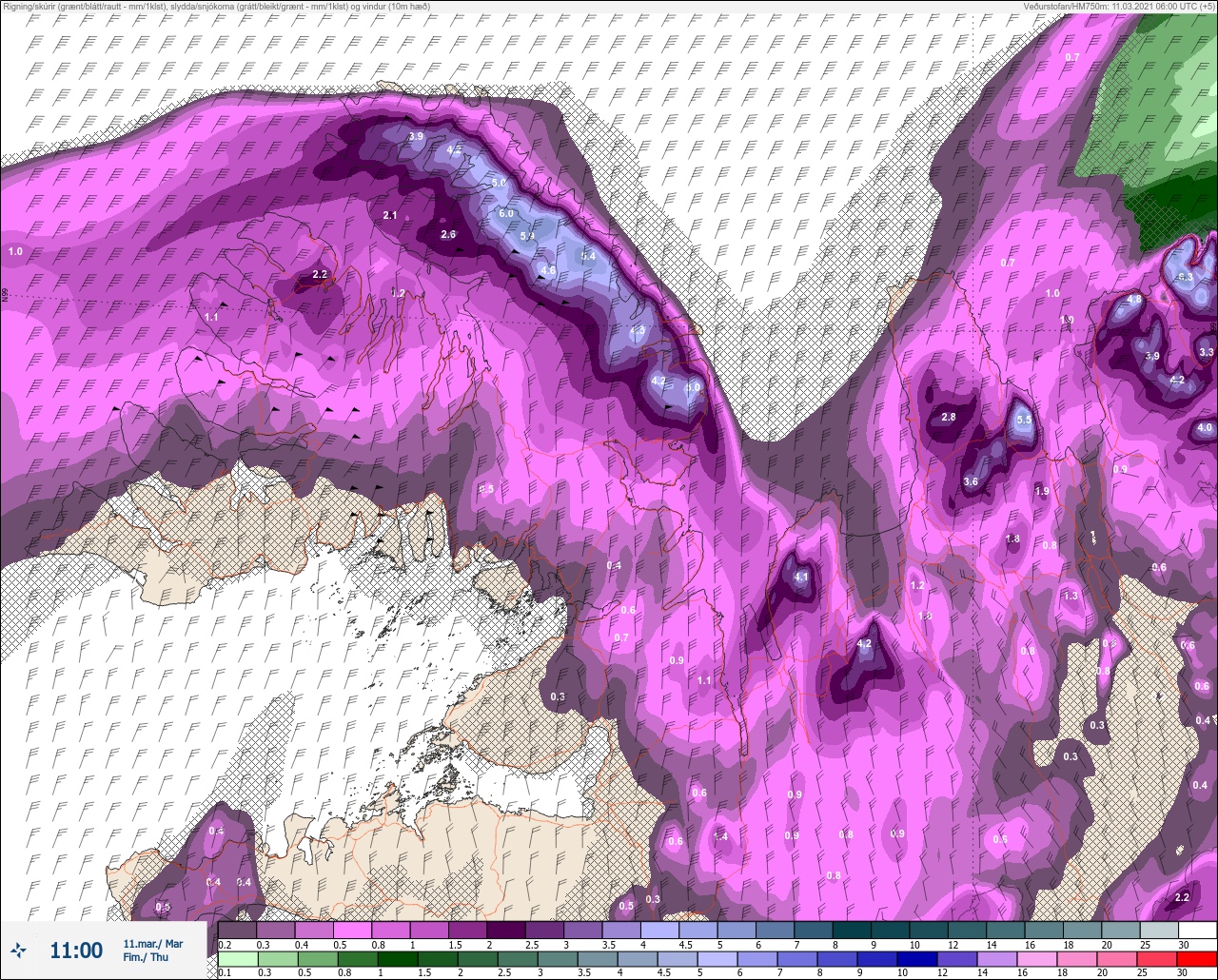Click the 1.3 precipitation value on the map
Viewport: 1218px width, 980px height.
[x=1071, y=597]
